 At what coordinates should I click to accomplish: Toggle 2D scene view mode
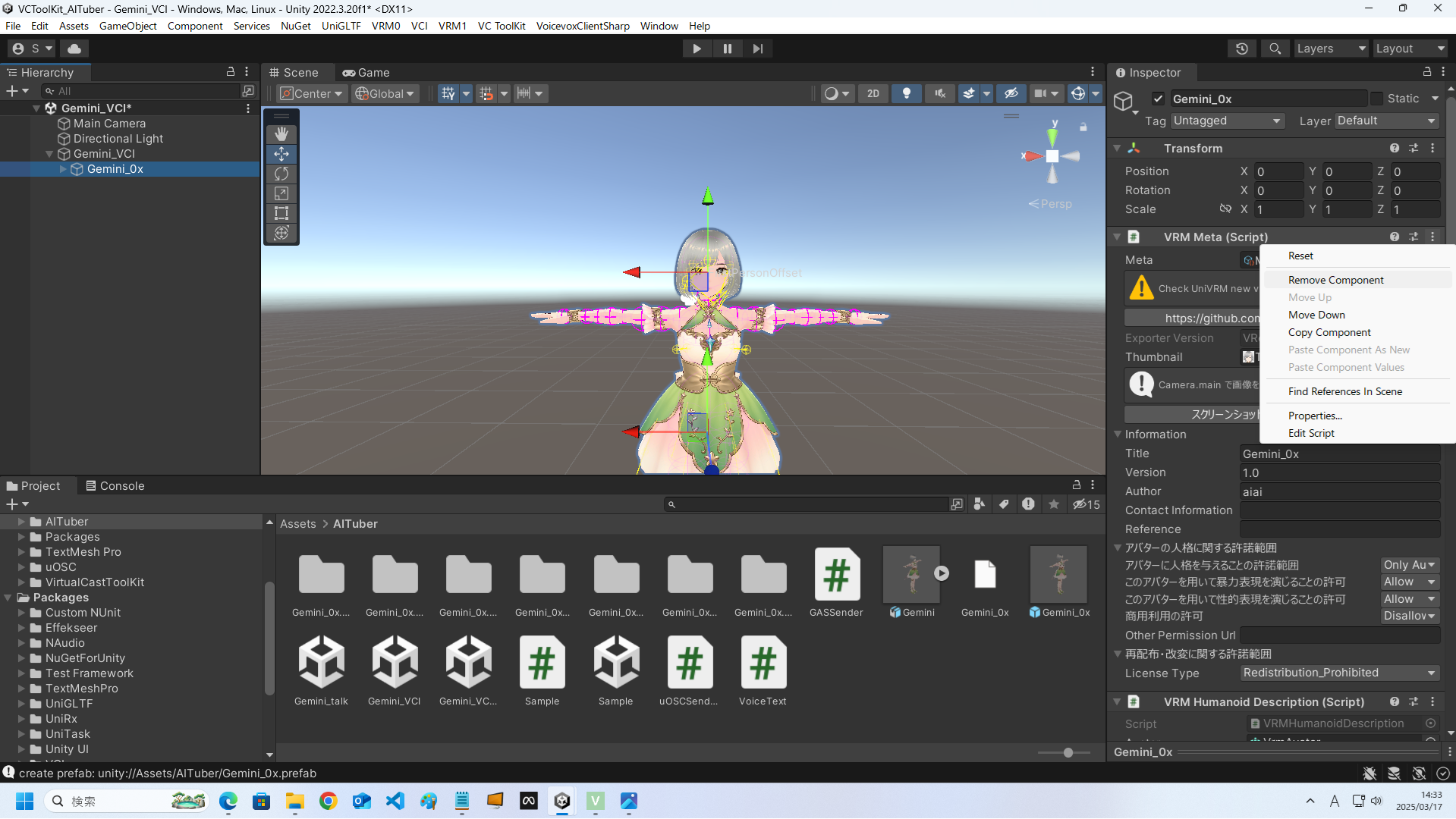click(x=873, y=93)
